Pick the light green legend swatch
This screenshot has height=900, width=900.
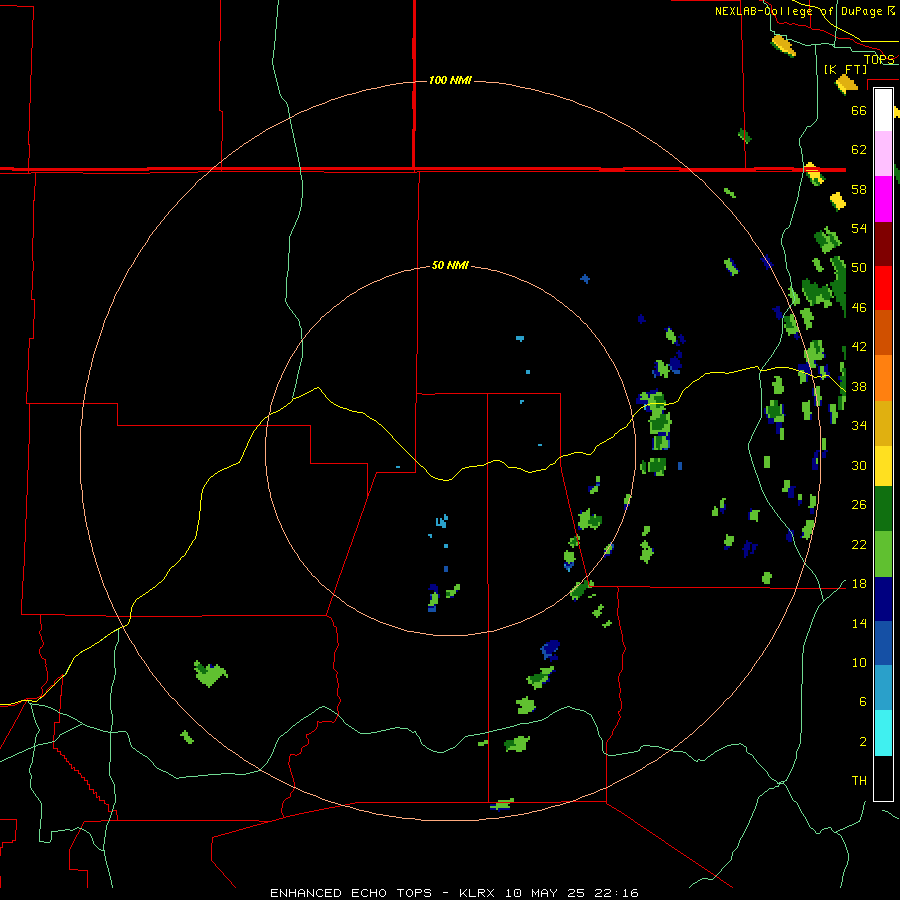pos(883,554)
